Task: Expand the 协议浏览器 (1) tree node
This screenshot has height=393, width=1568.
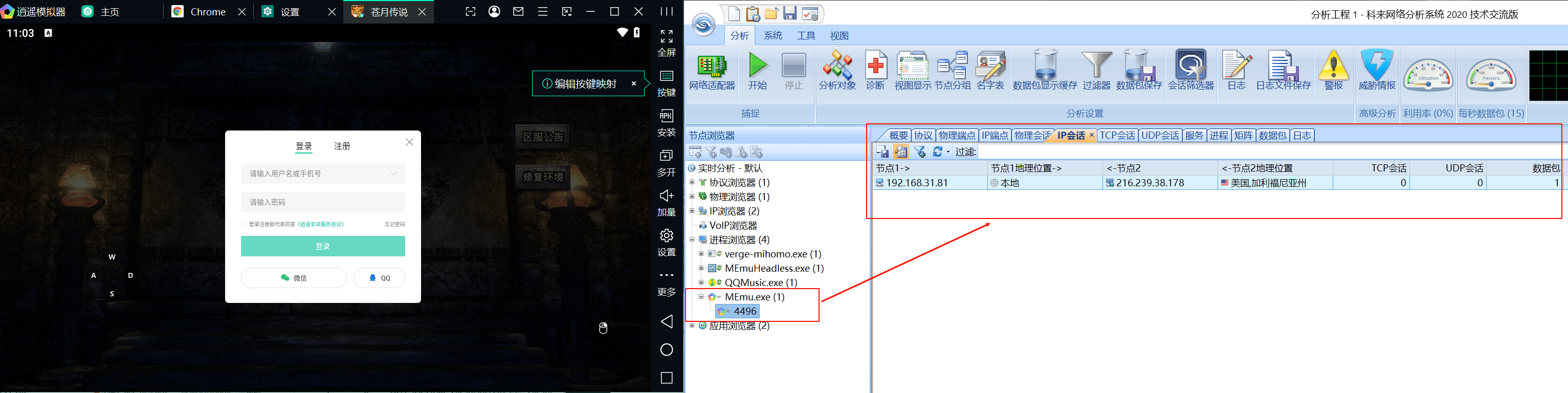Action: [x=692, y=182]
